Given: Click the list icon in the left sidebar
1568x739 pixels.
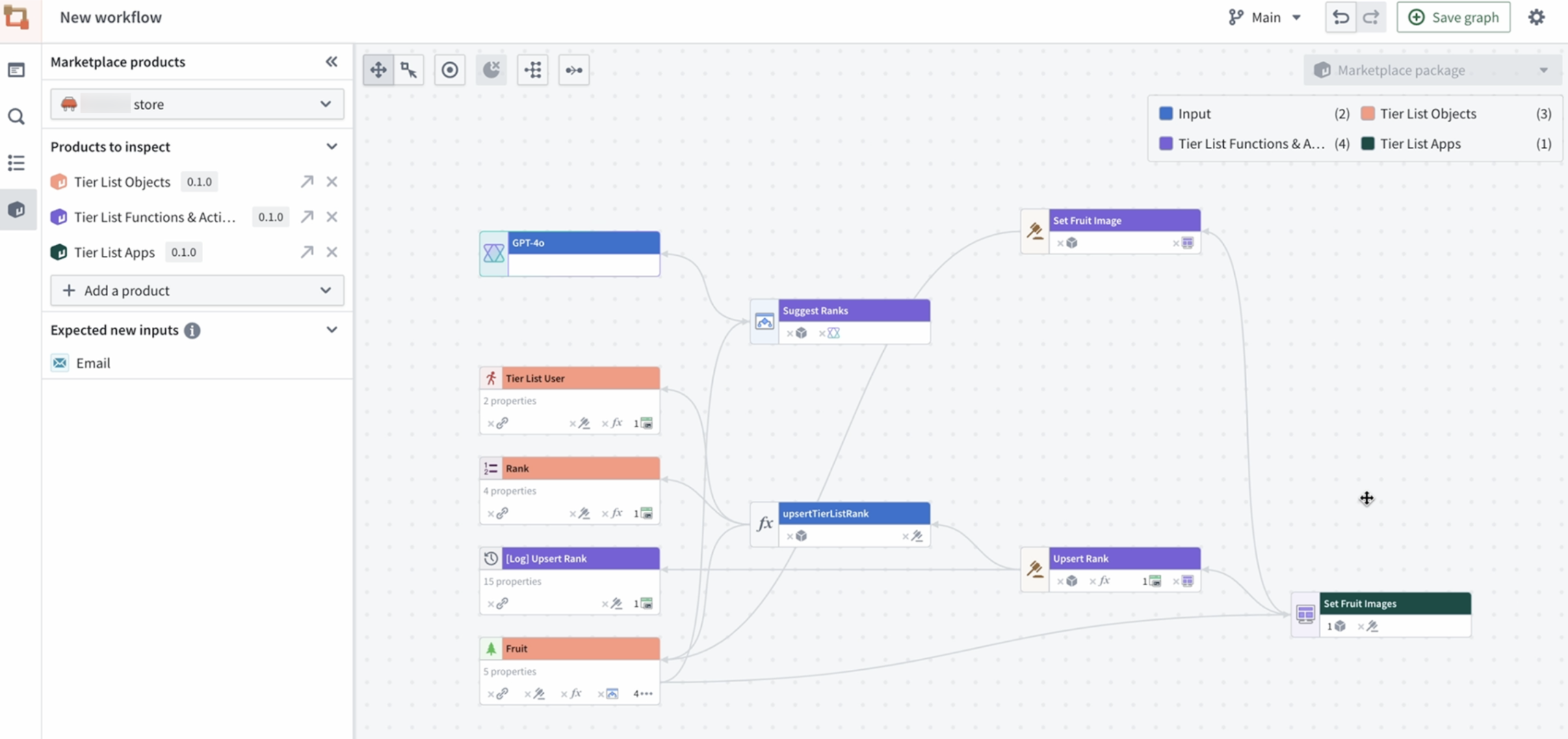Looking at the screenshot, I should click(16, 163).
